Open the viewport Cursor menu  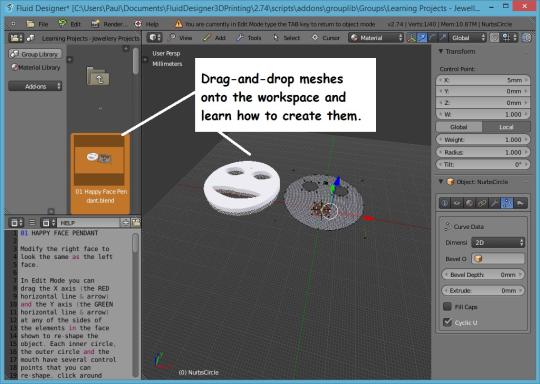pyautogui.click(x=326, y=38)
